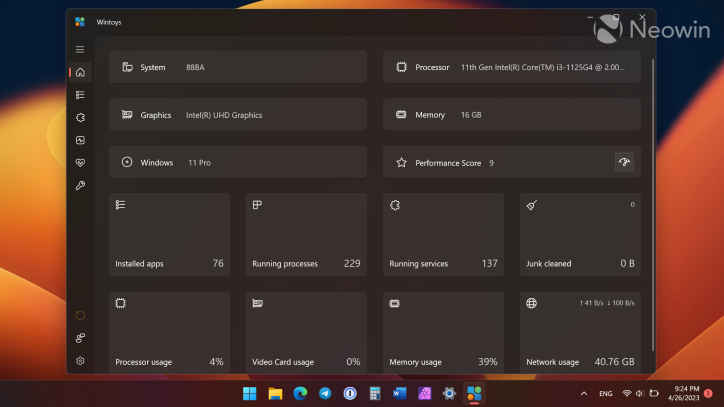Open the ENG language switcher in taskbar

click(606, 394)
